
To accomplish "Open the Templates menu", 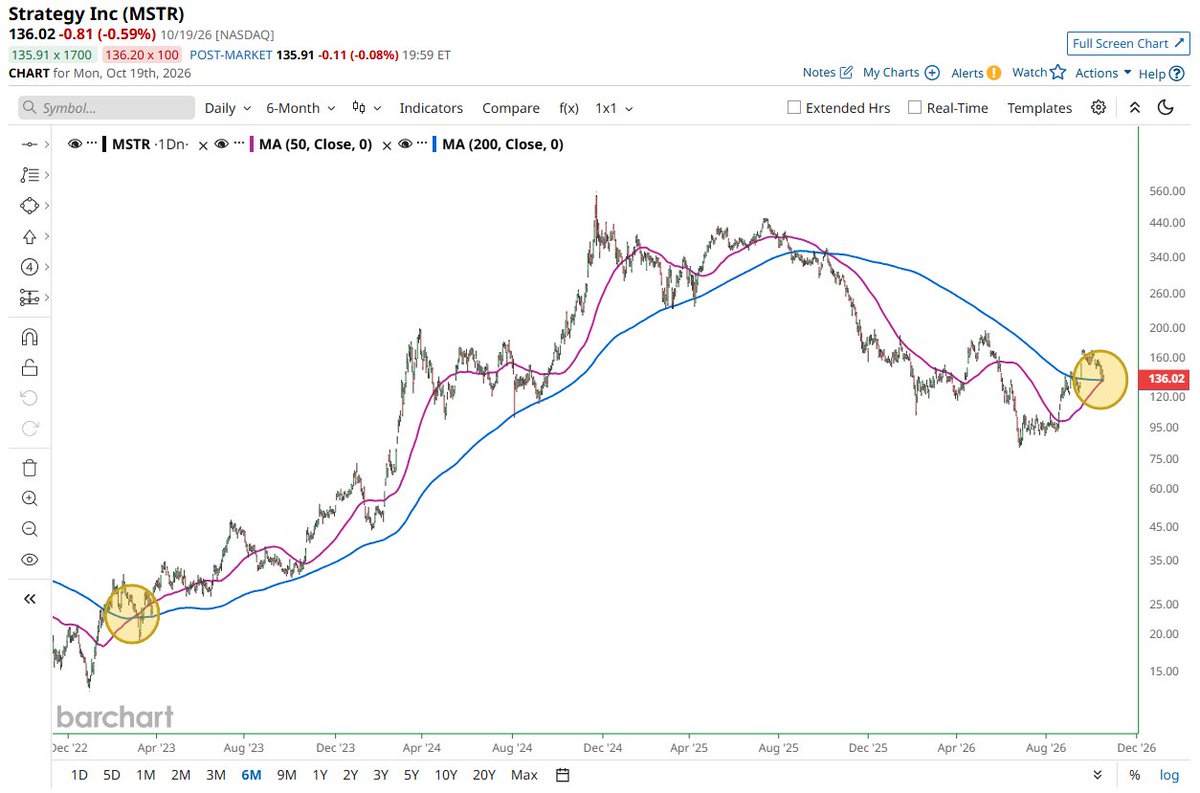I will click(x=1039, y=108).
